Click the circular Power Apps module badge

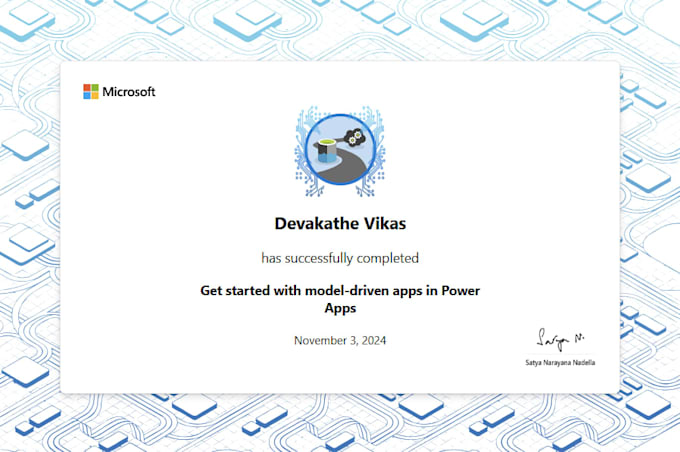point(340,150)
